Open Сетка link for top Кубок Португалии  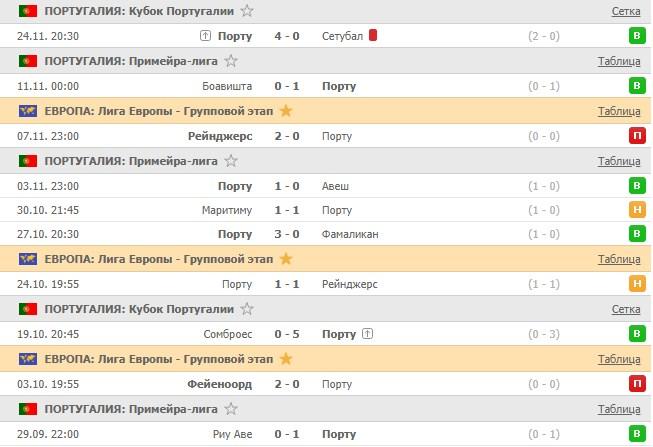[x=626, y=11]
